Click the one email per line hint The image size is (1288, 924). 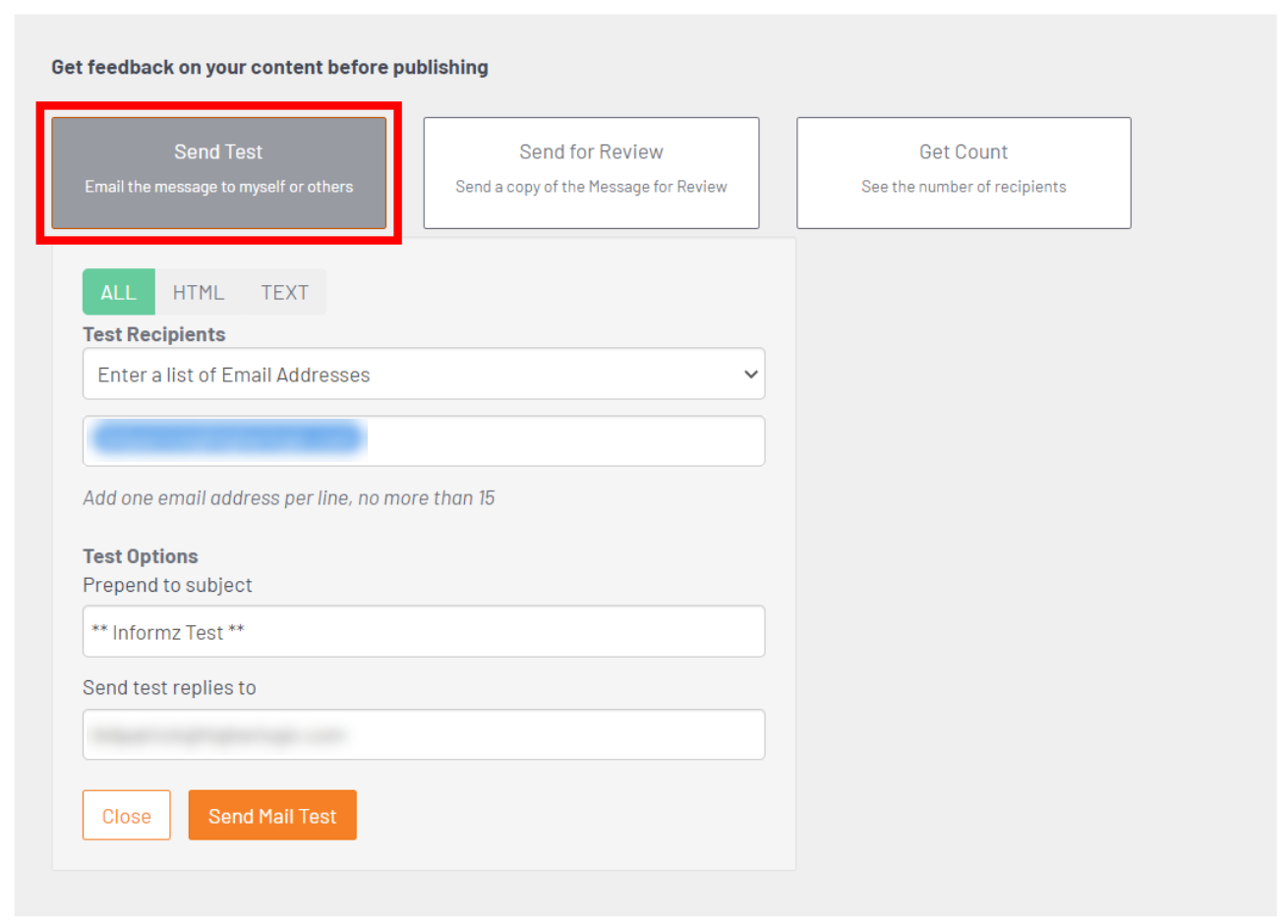(288, 498)
